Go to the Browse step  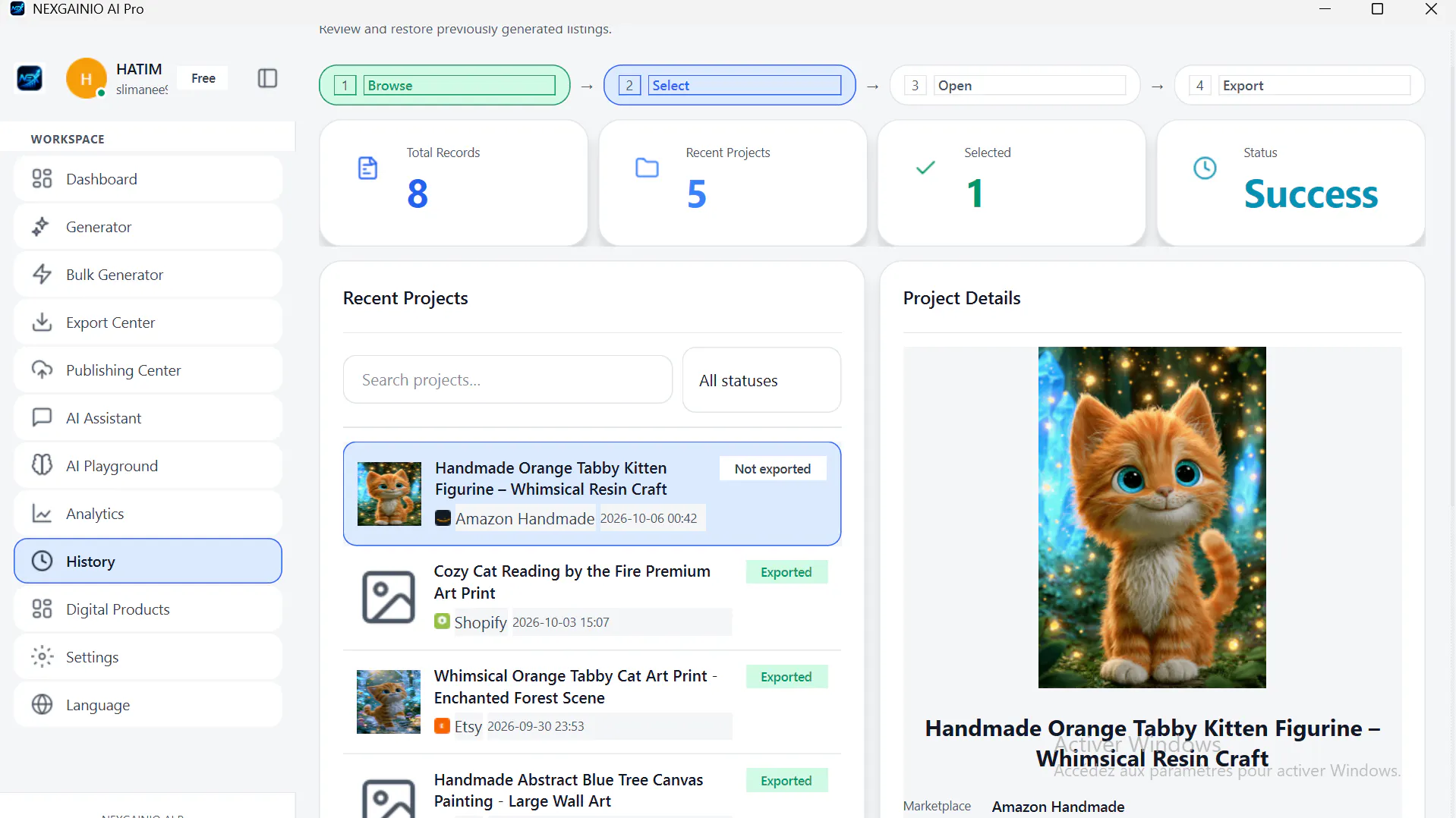click(445, 85)
